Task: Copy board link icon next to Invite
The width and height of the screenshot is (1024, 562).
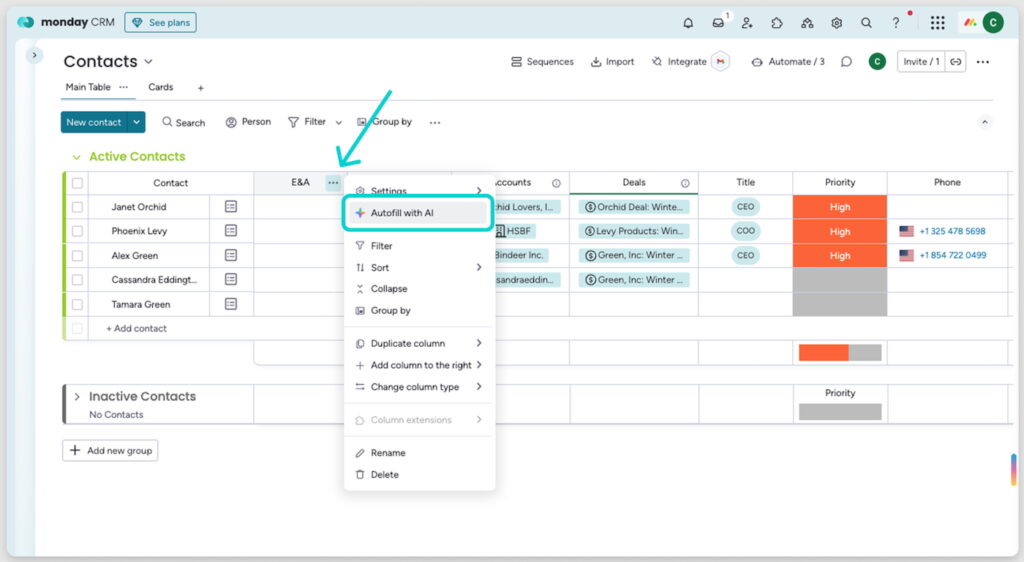Action: coord(955,61)
